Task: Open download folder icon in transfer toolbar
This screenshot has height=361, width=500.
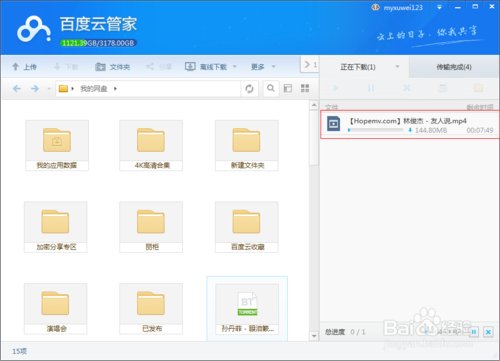Action: pyautogui.click(x=478, y=88)
